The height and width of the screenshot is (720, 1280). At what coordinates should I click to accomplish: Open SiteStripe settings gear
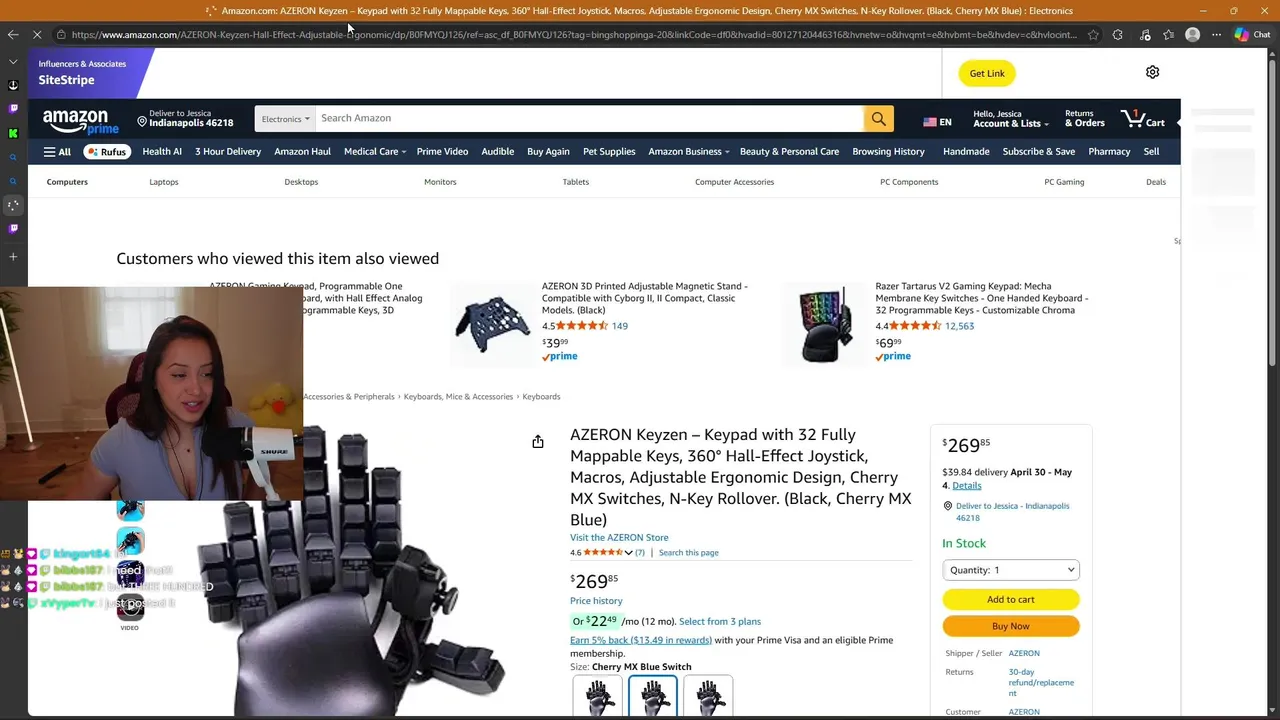(x=1152, y=72)
